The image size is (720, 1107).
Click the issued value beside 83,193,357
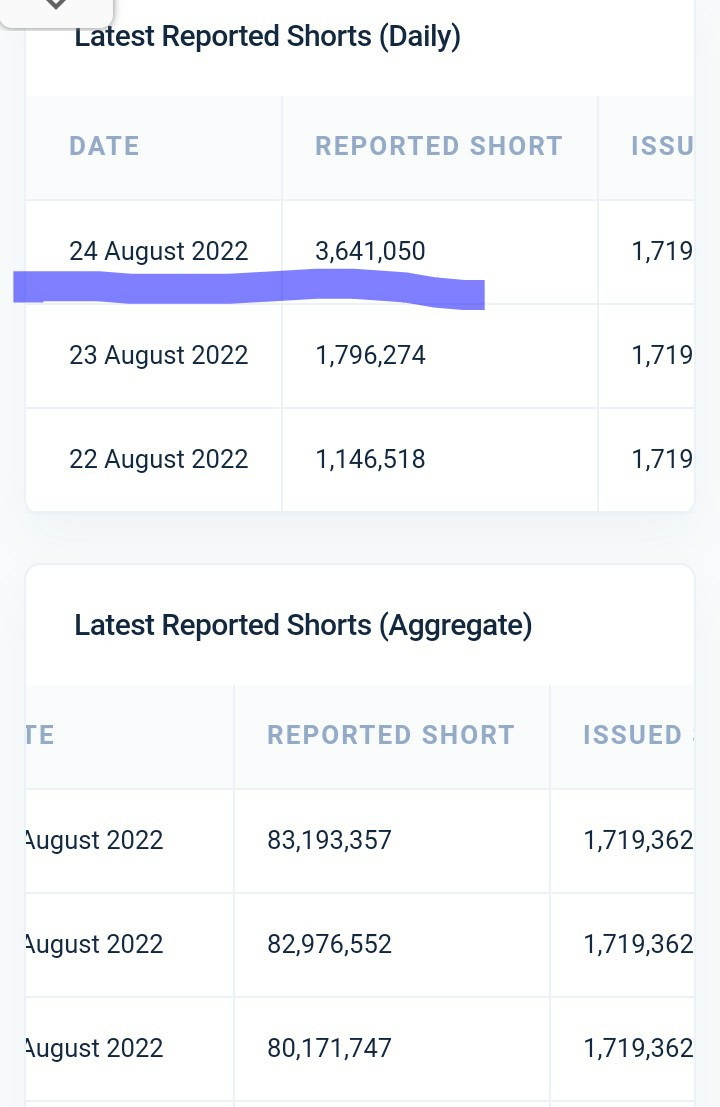click(638, 840)
